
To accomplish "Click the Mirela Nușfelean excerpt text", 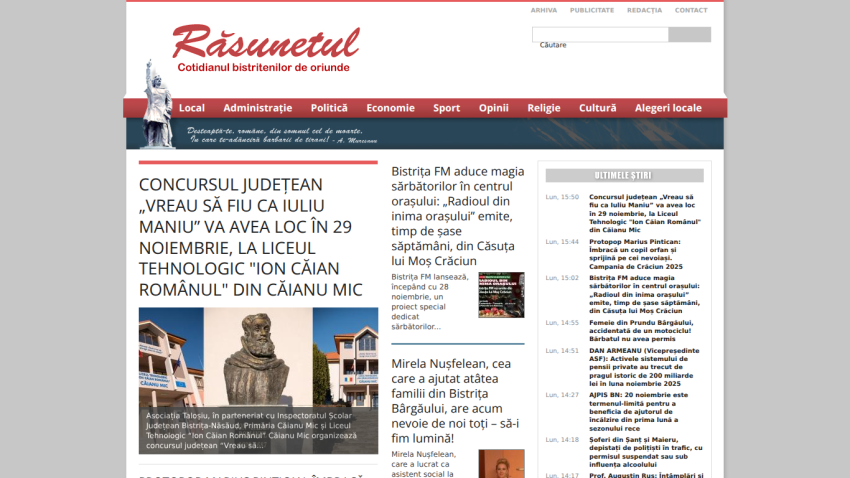I will (x=424, y=464).
